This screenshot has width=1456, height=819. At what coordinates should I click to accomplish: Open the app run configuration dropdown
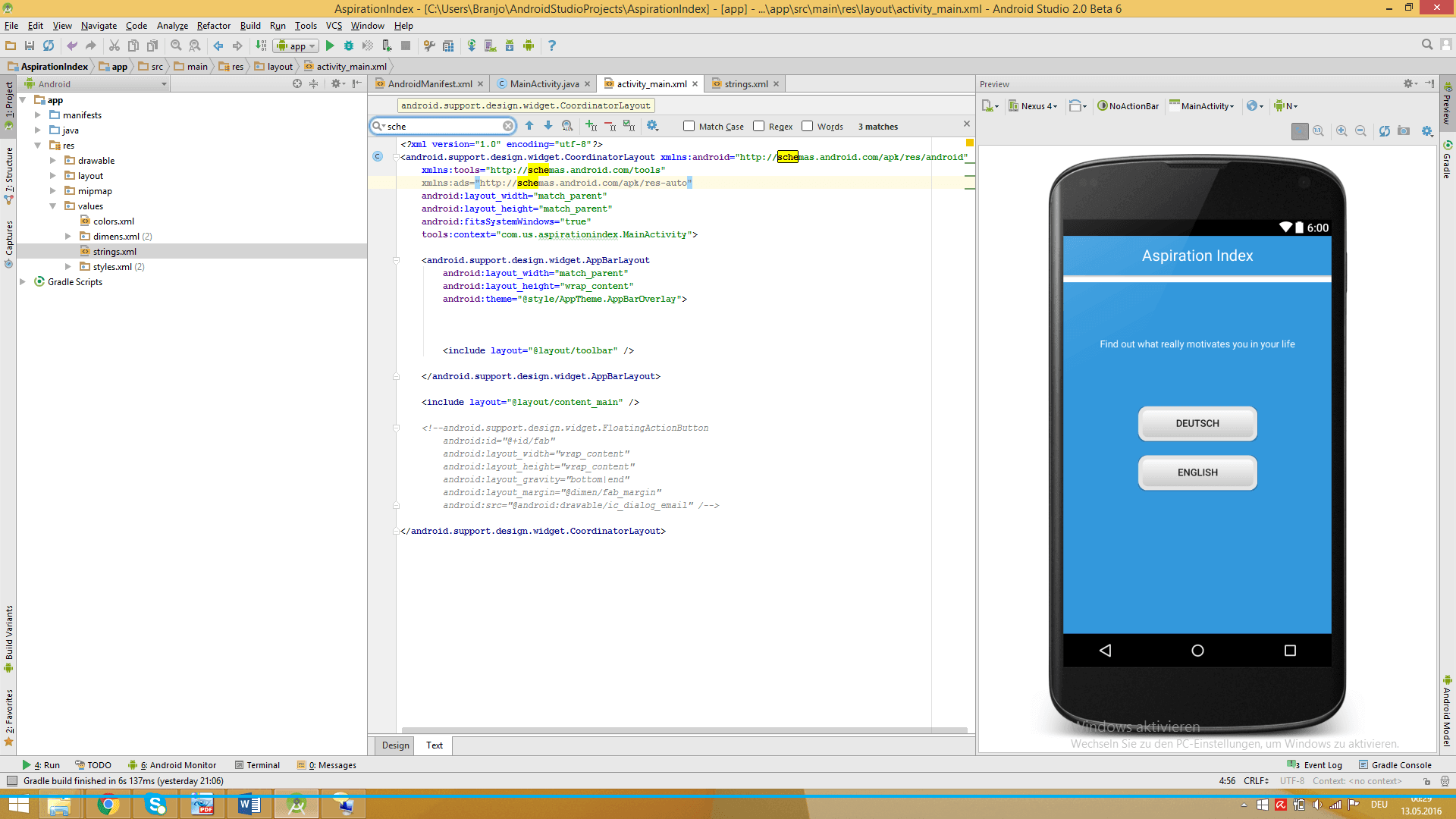pyautogui.click(x=297, y=45)
